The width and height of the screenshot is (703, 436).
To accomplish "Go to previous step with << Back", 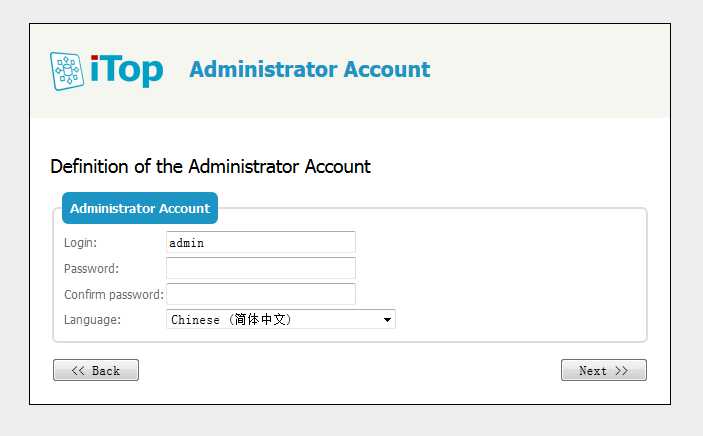I will pos(96,370).
